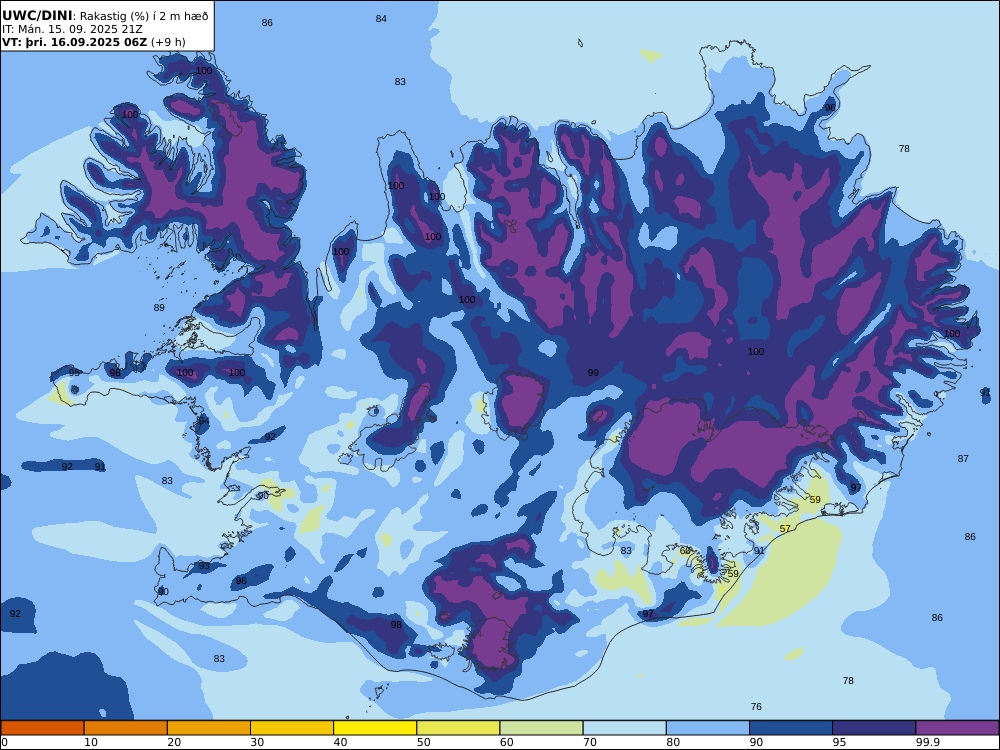Click the '(+9 h)' forecast offset label

click(168, 42)
